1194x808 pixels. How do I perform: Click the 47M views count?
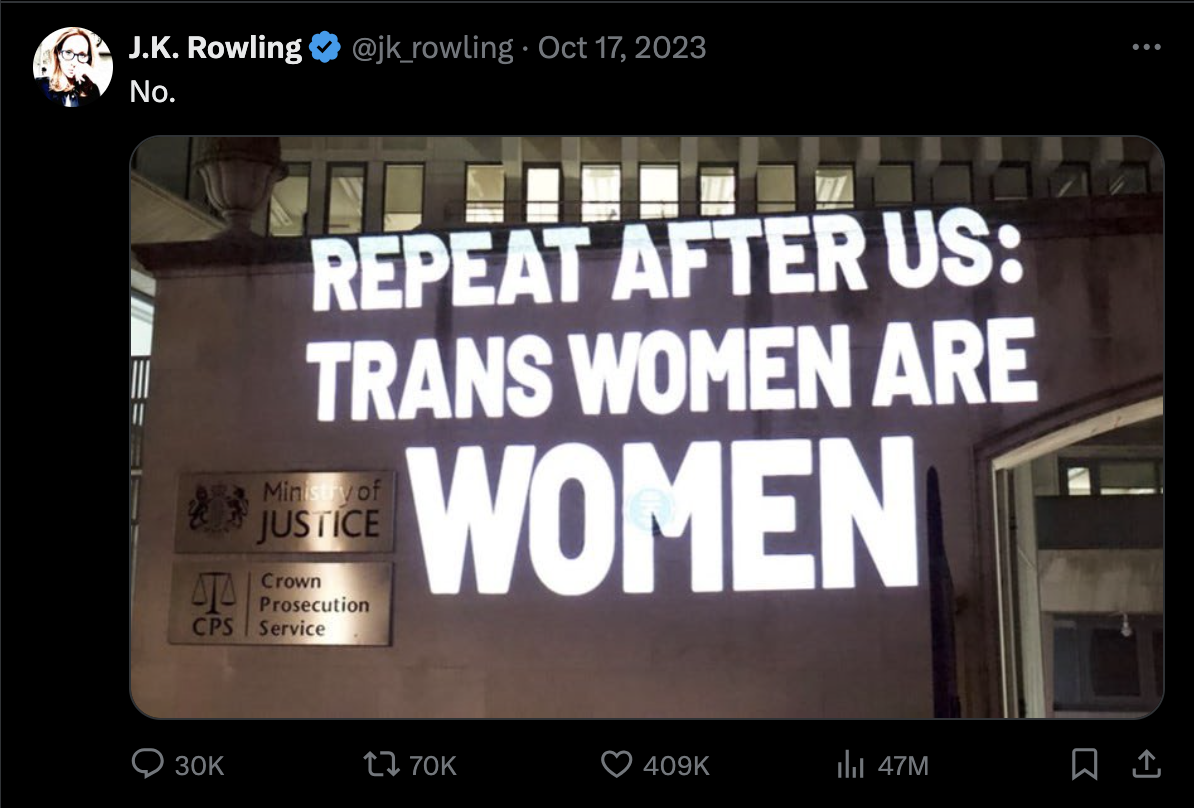tap(903, 765)
